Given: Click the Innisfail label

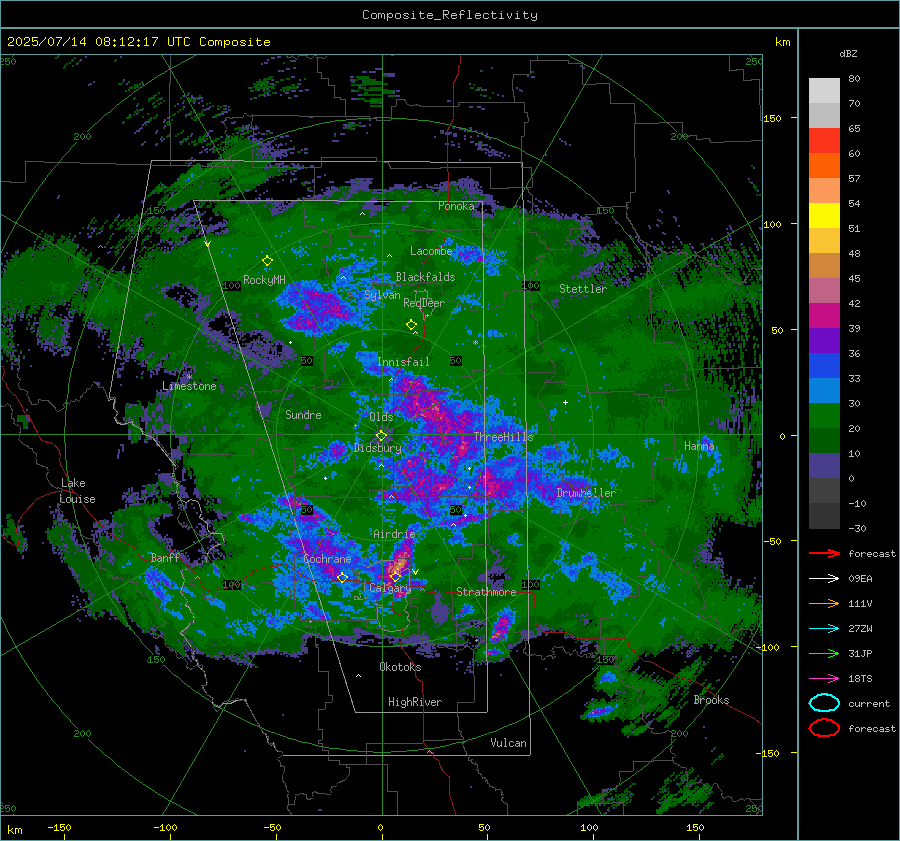Looking at the screenshot, I should [403, 362].
